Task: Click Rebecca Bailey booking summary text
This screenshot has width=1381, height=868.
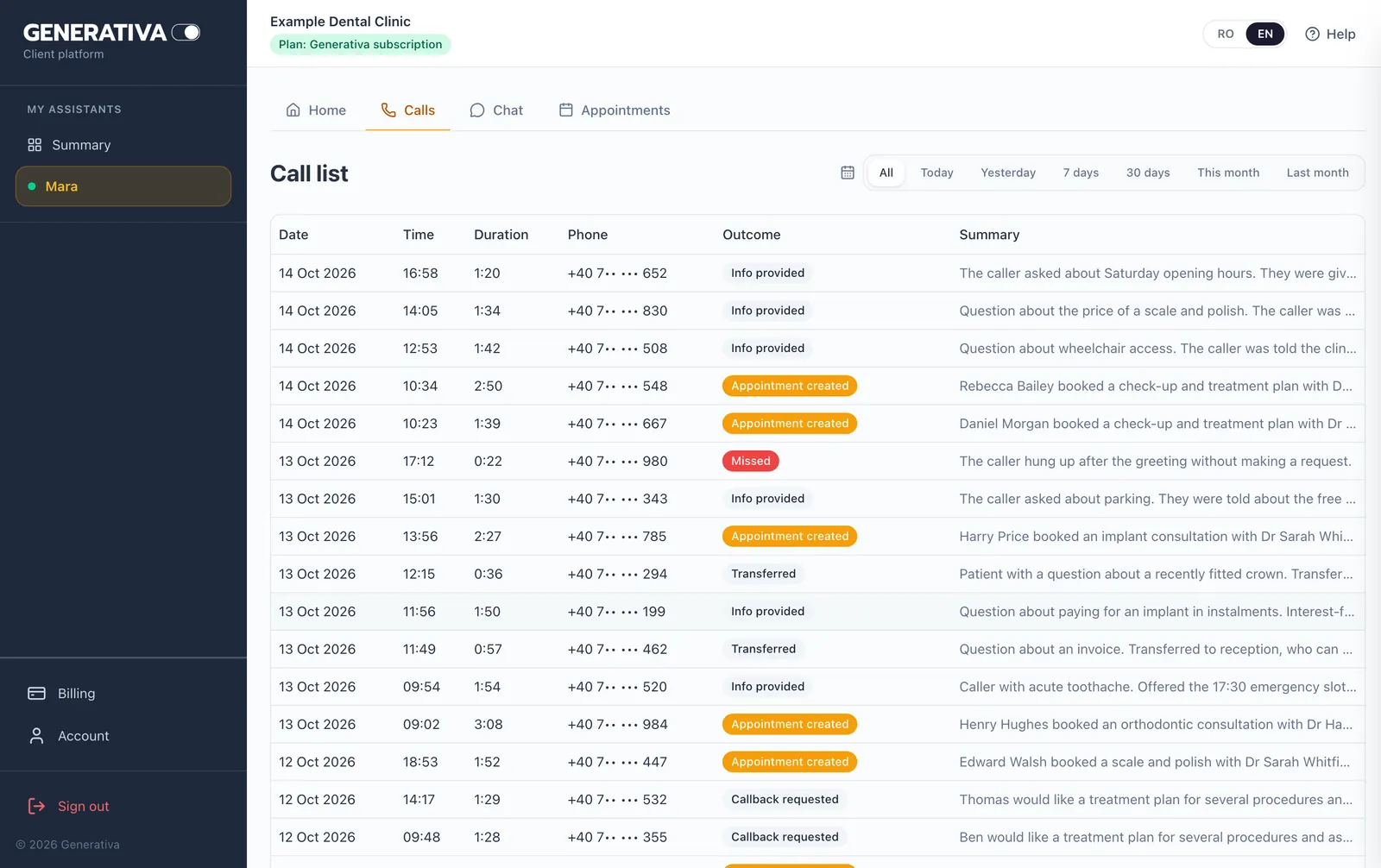Action: click(1156, 386)
